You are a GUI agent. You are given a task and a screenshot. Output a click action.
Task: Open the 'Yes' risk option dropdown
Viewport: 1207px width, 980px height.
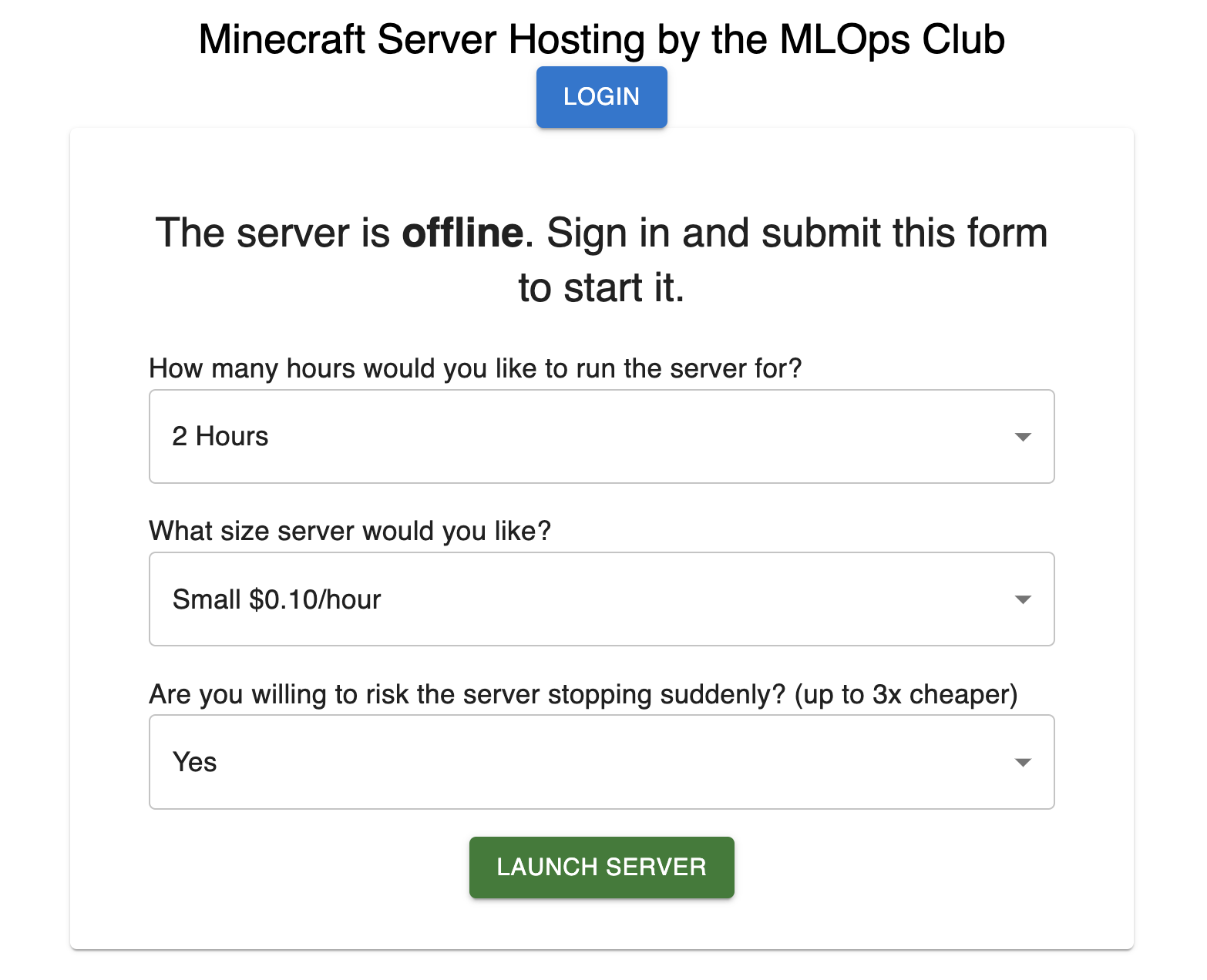coord(586,763)
